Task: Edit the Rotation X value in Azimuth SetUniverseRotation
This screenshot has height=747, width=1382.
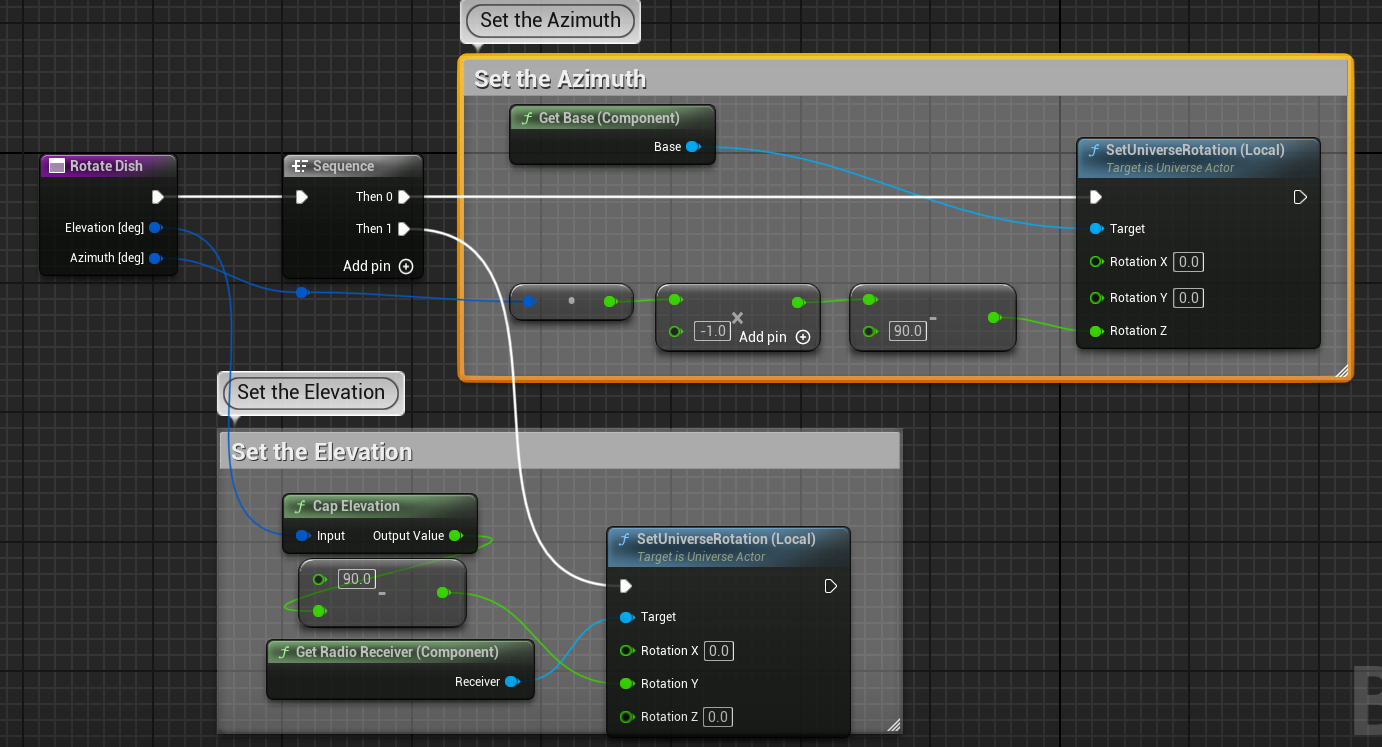Action: coord(1188,262)
